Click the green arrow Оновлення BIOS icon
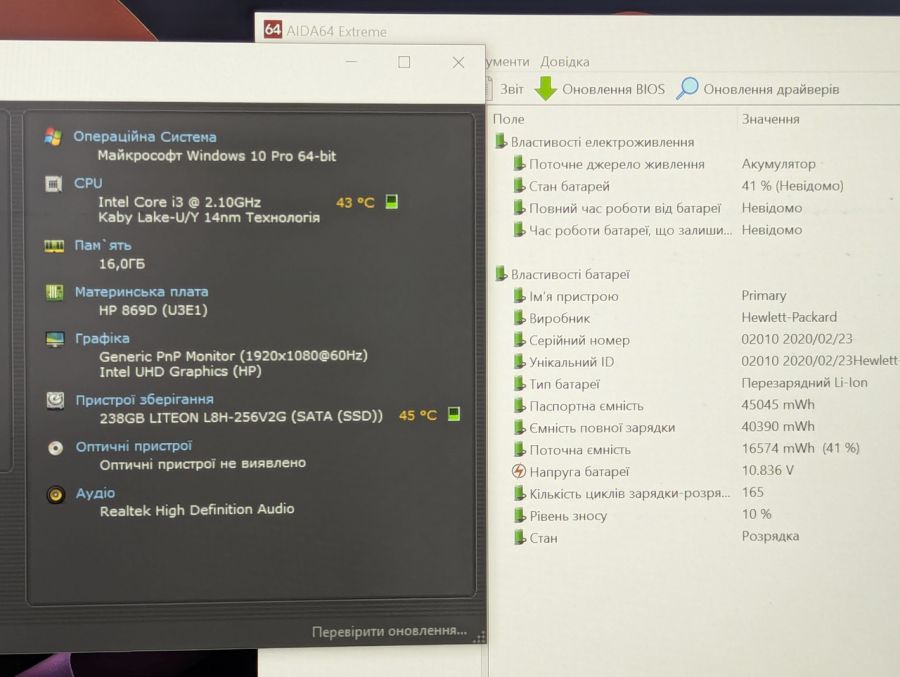Screen dimensions: 900x677 click(546, 88)
